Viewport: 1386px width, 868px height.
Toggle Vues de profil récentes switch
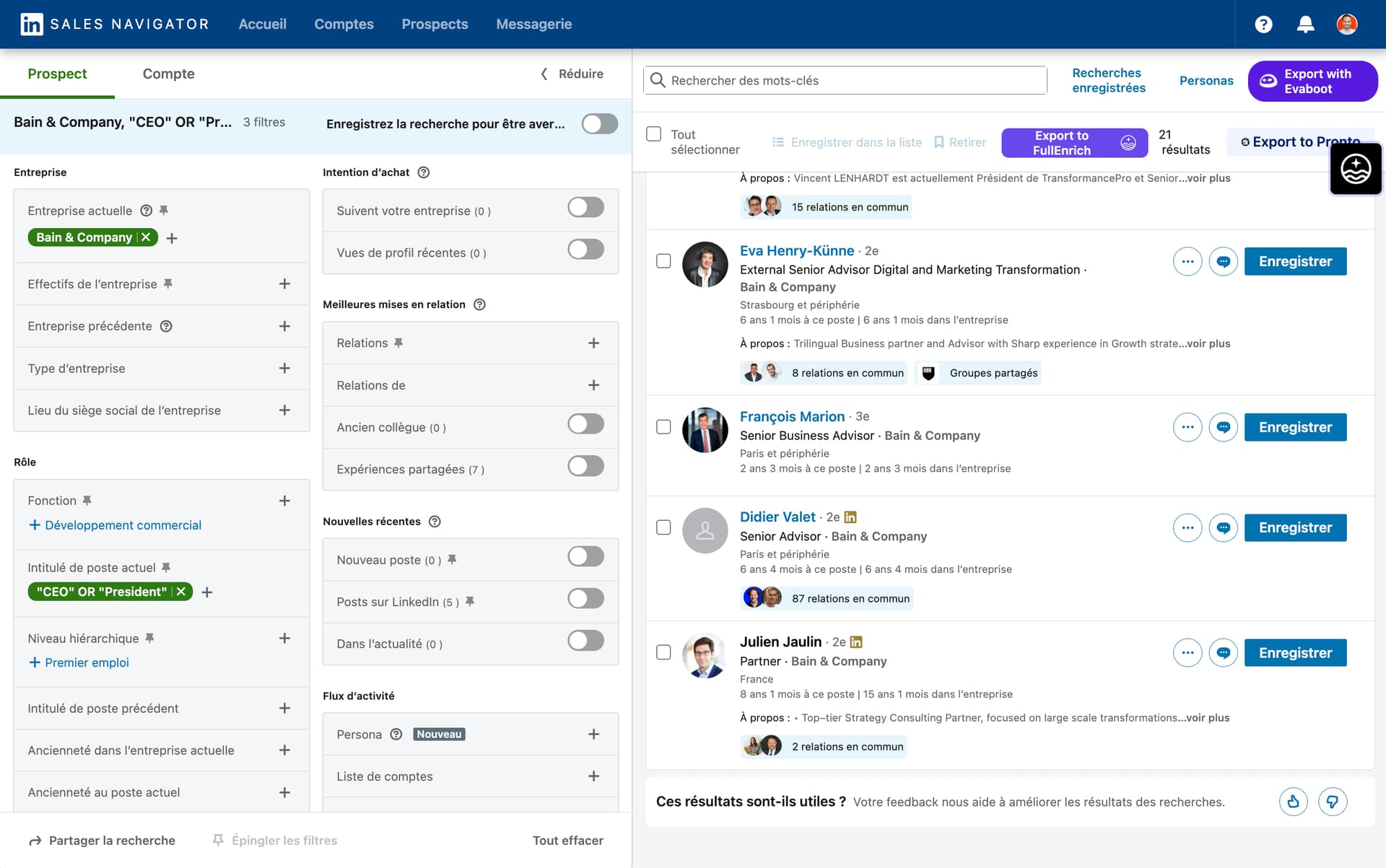pos(585,250)
